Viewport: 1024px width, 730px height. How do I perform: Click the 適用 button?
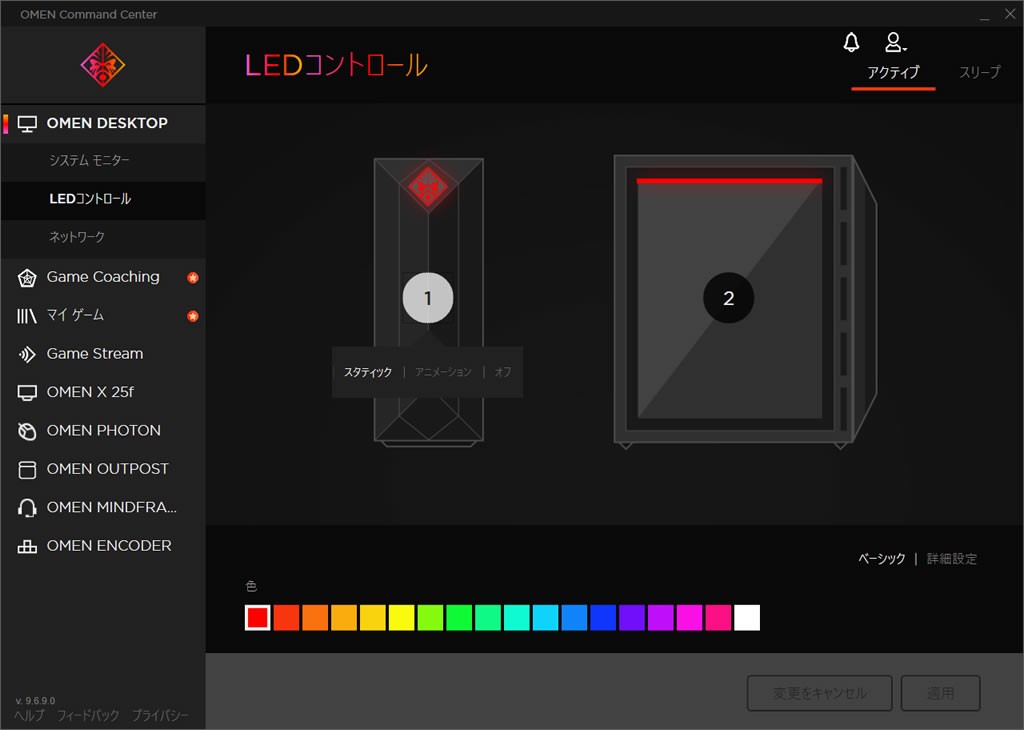pyautogui.click(x=940, y=693)
